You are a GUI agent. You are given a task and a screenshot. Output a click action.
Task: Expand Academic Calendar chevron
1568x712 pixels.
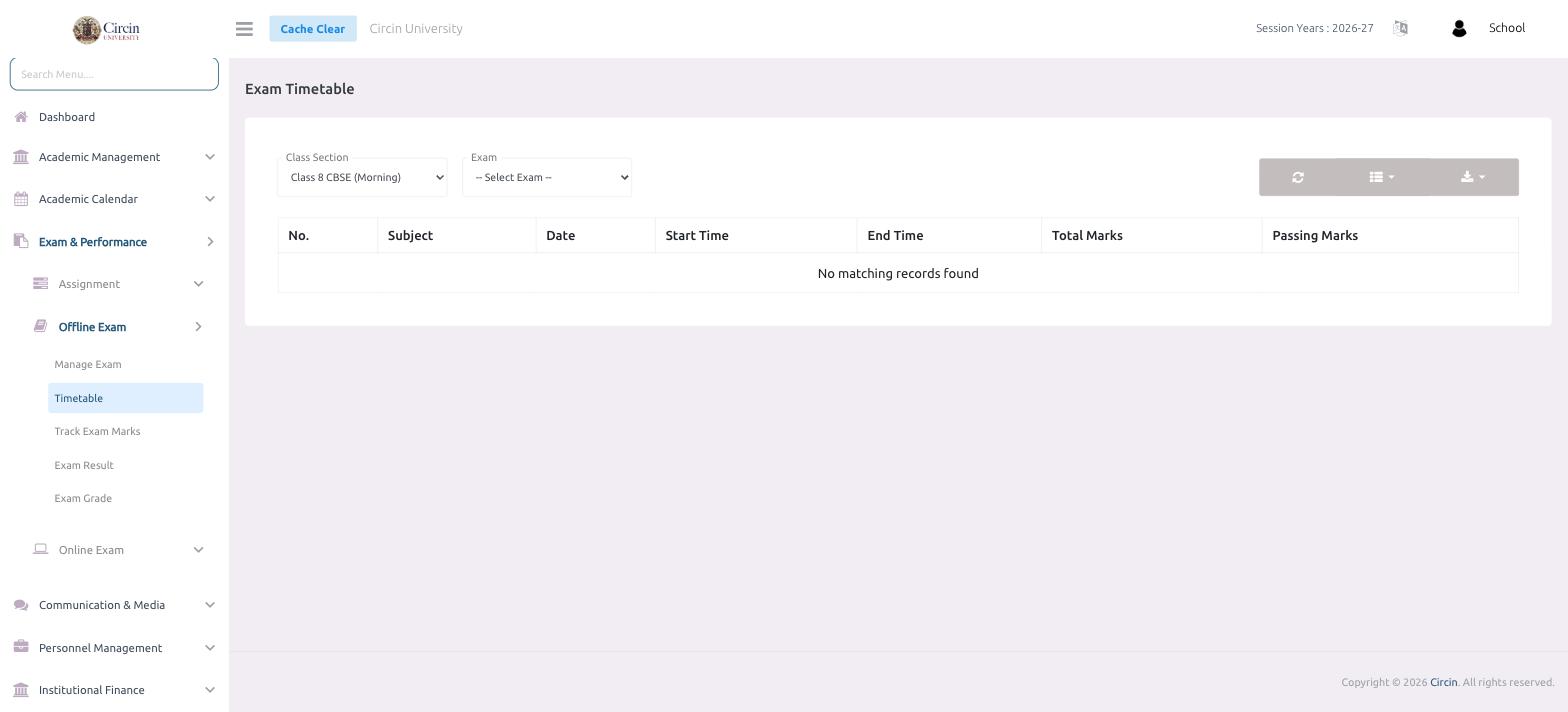(x=210, y=199)
